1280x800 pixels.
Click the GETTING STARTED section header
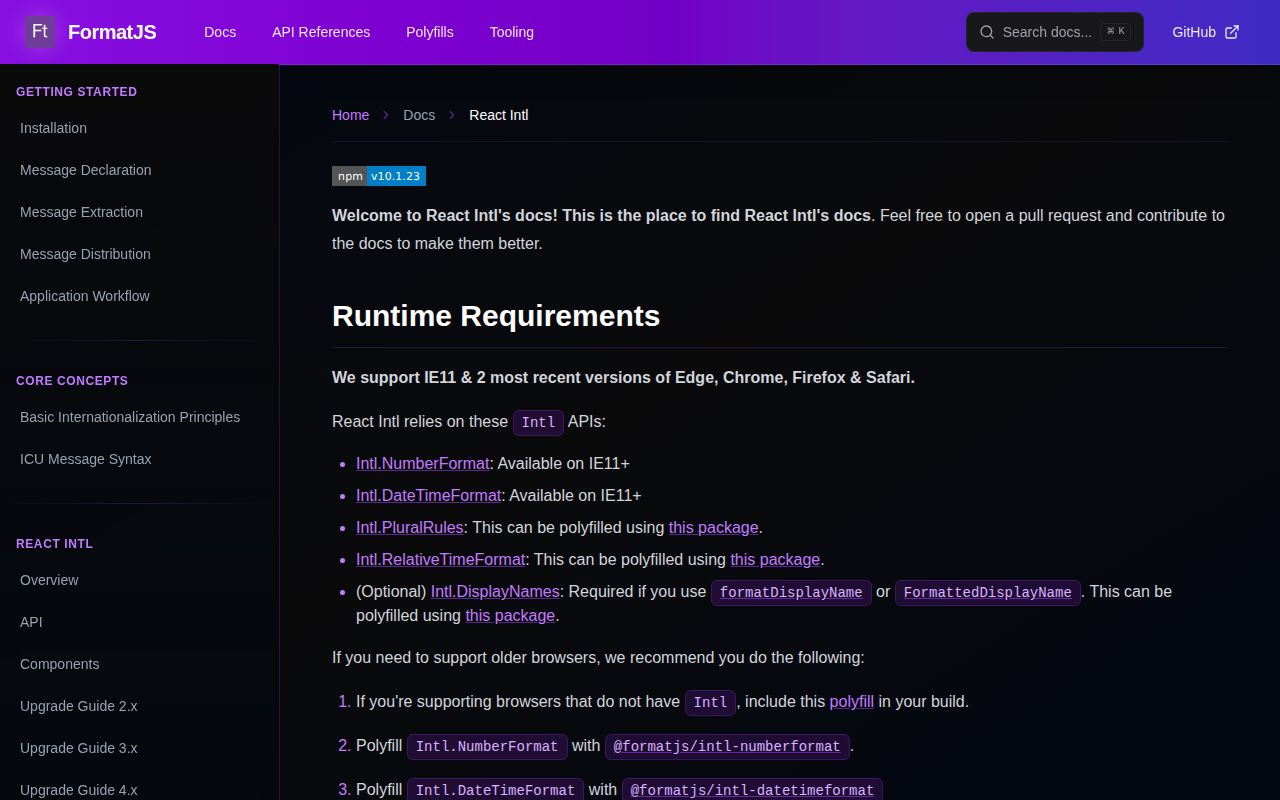click(x=77, y=91)
